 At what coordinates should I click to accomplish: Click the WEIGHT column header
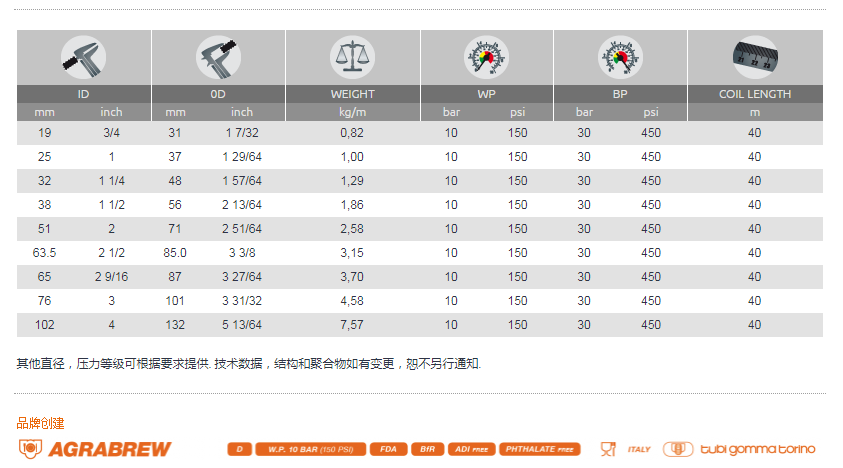(352, 94)
